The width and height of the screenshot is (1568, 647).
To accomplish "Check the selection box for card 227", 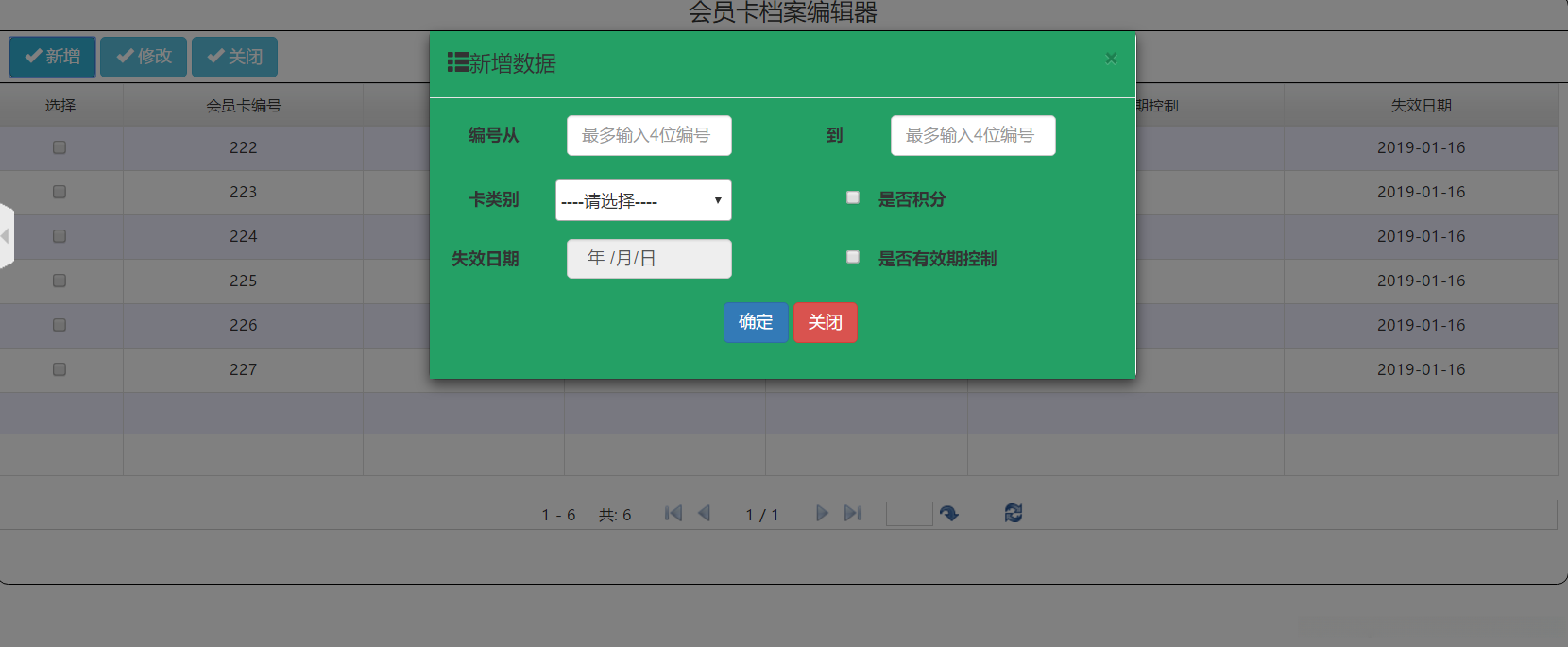I will coord(60,369).
